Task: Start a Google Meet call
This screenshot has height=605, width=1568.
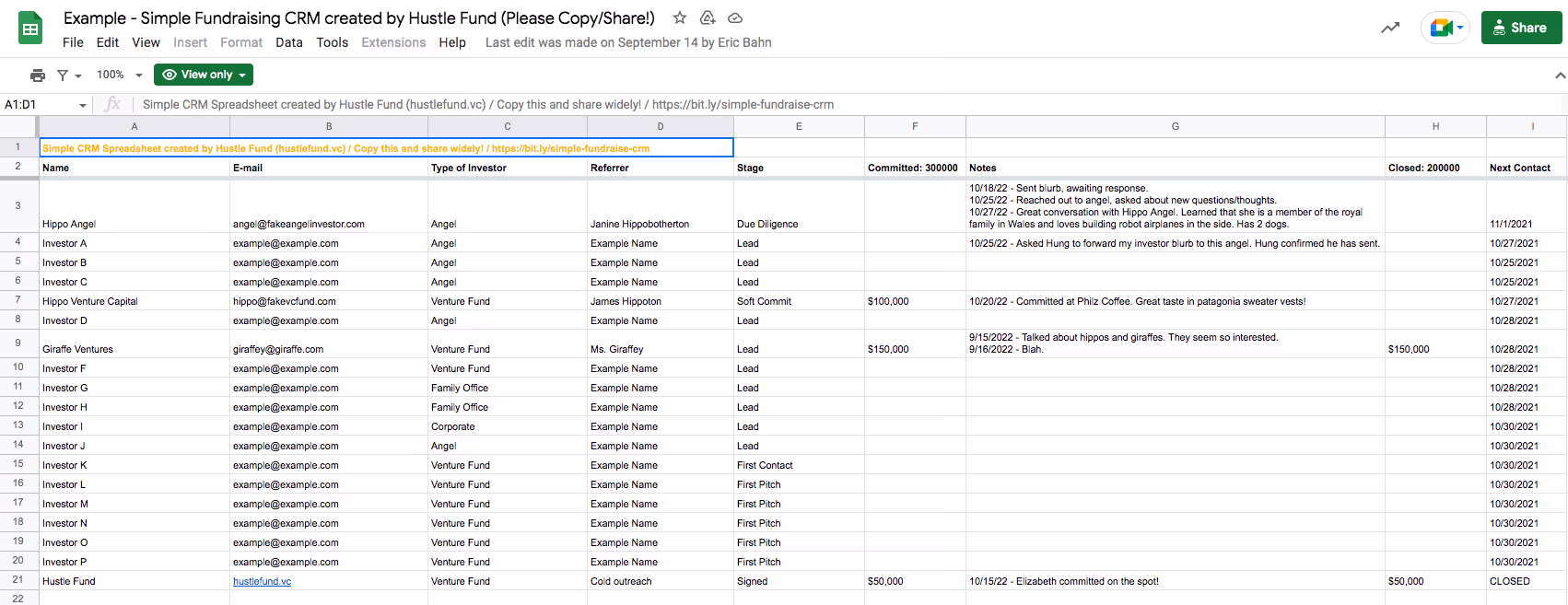Action: tap(1443, 28)
